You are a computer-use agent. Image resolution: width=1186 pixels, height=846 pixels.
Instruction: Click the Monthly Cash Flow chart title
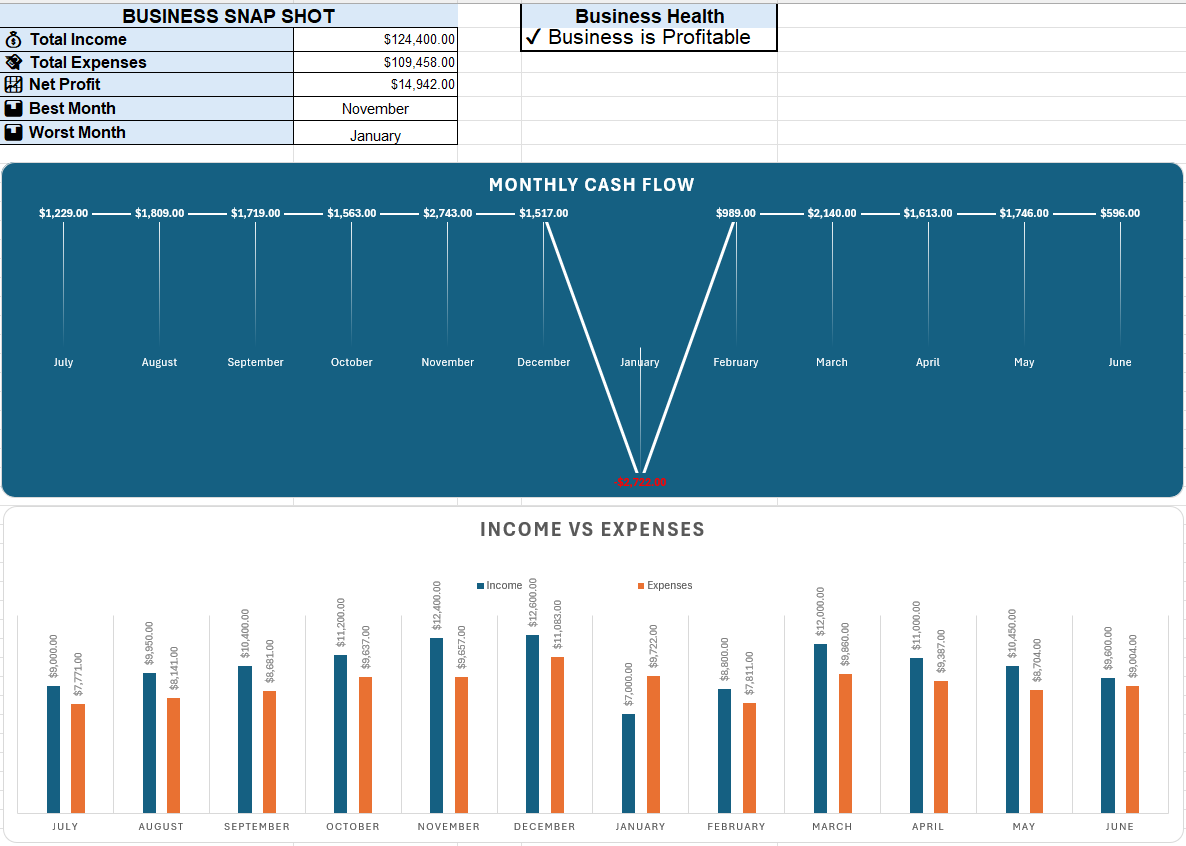[591, 185]
